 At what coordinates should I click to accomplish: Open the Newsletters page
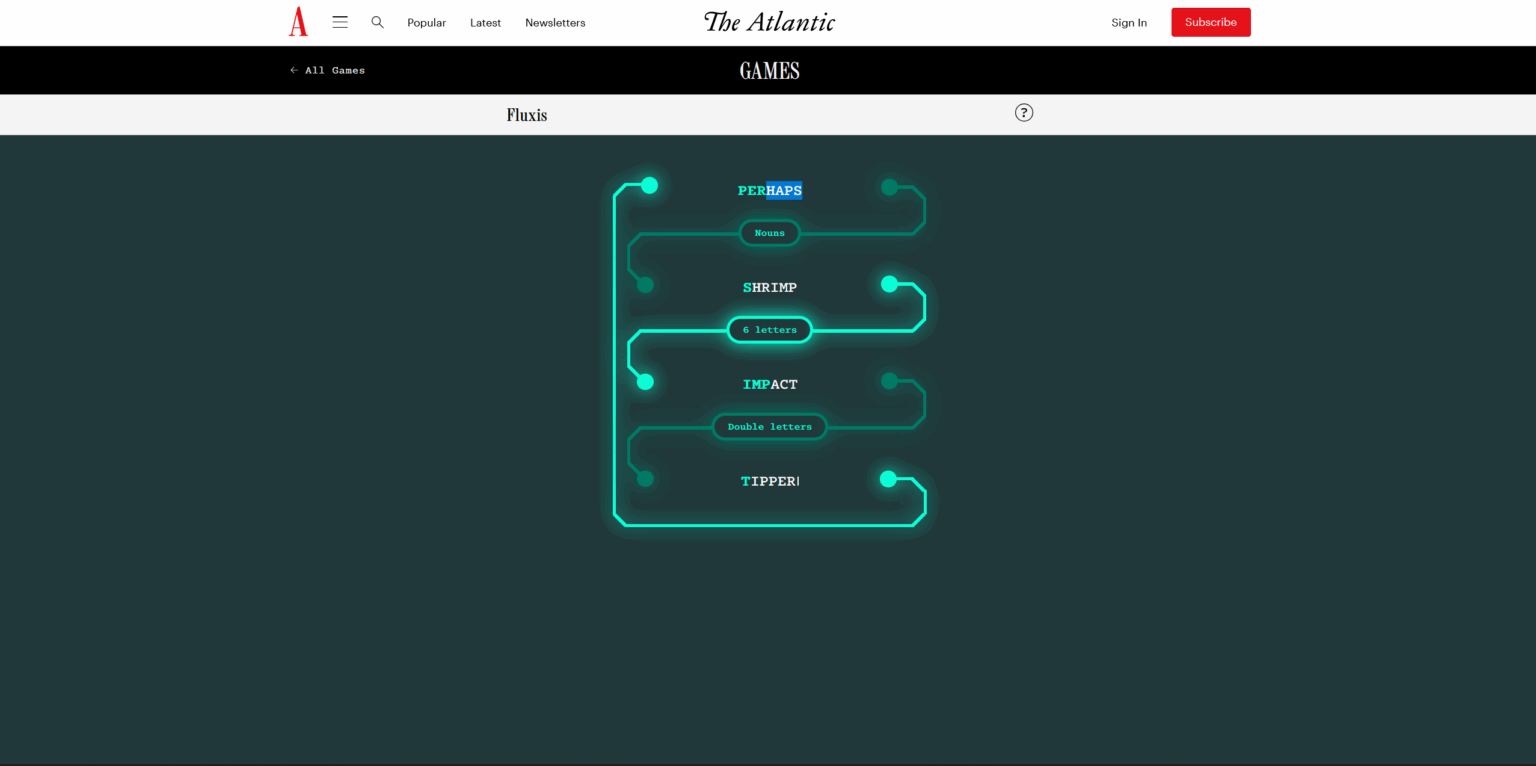click(555, 23)
